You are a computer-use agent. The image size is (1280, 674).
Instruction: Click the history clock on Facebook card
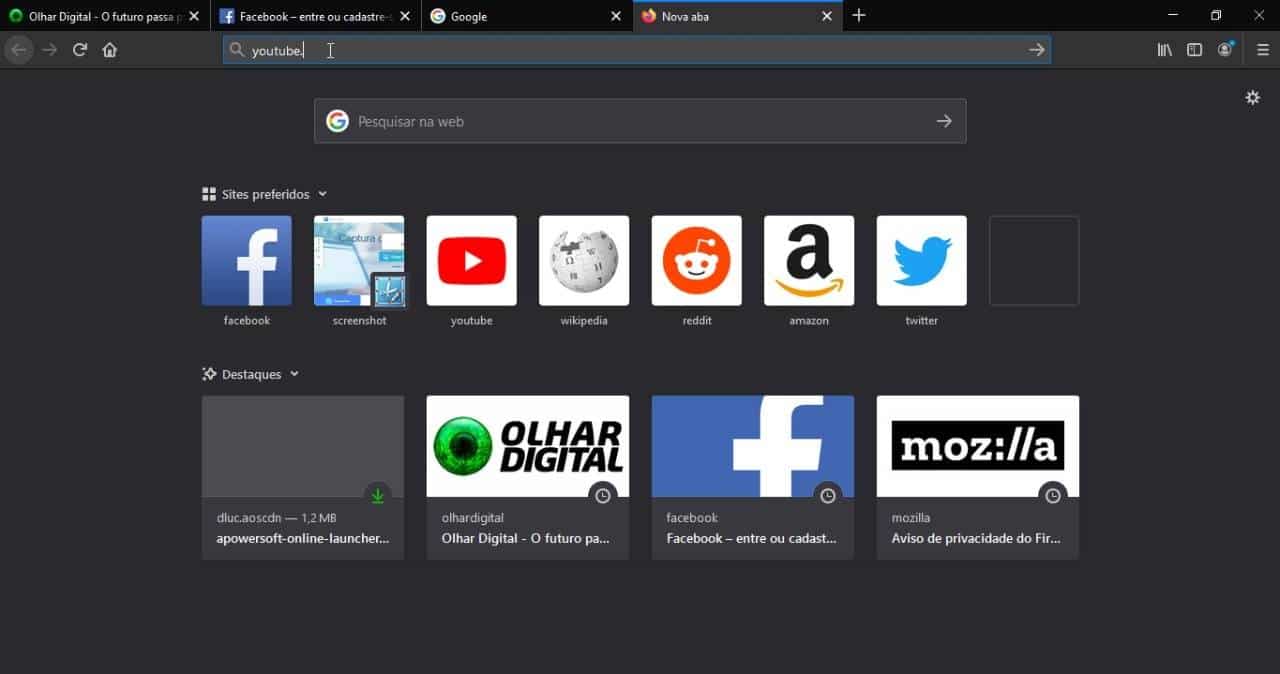pyautogui.click(x=827, y=495)
